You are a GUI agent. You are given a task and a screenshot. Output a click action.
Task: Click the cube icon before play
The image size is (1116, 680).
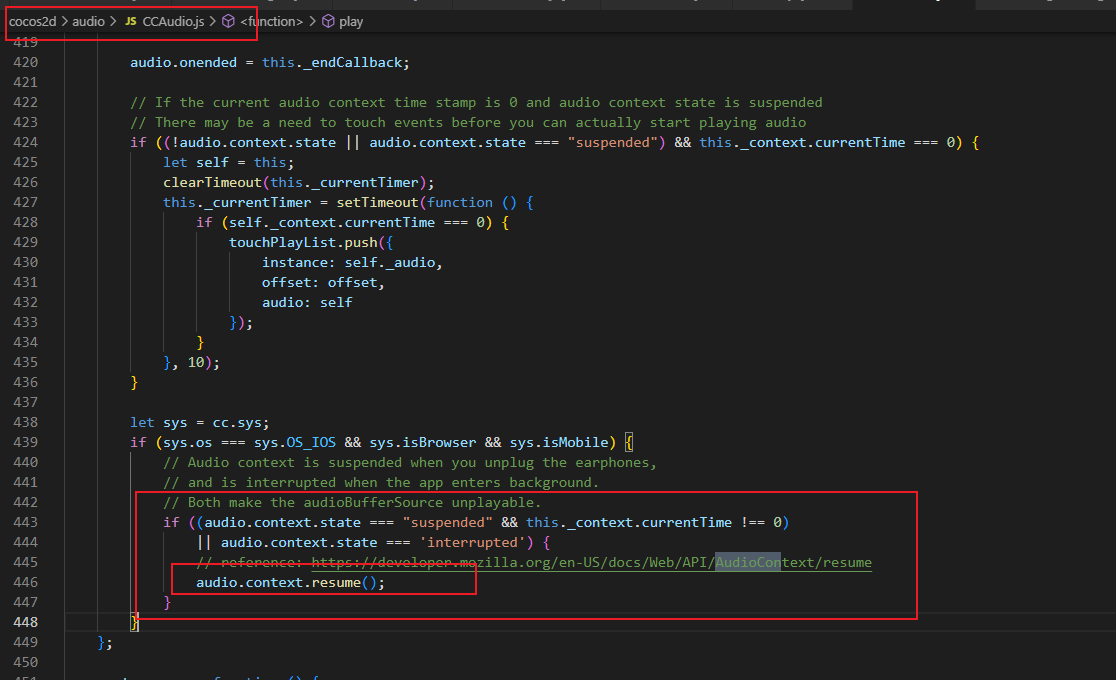click(x=328, y=21)
